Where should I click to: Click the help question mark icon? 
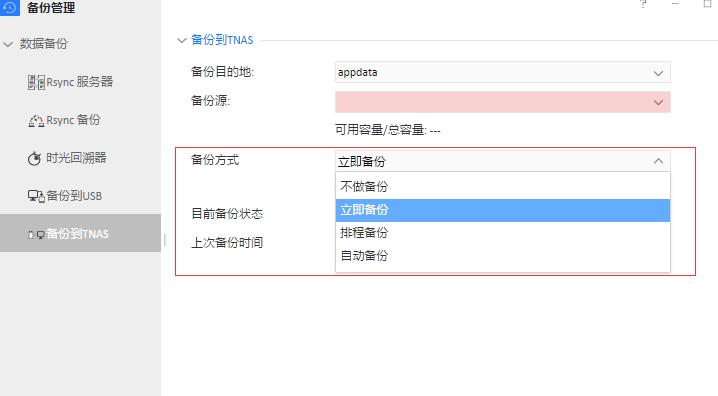click(643, 4)
